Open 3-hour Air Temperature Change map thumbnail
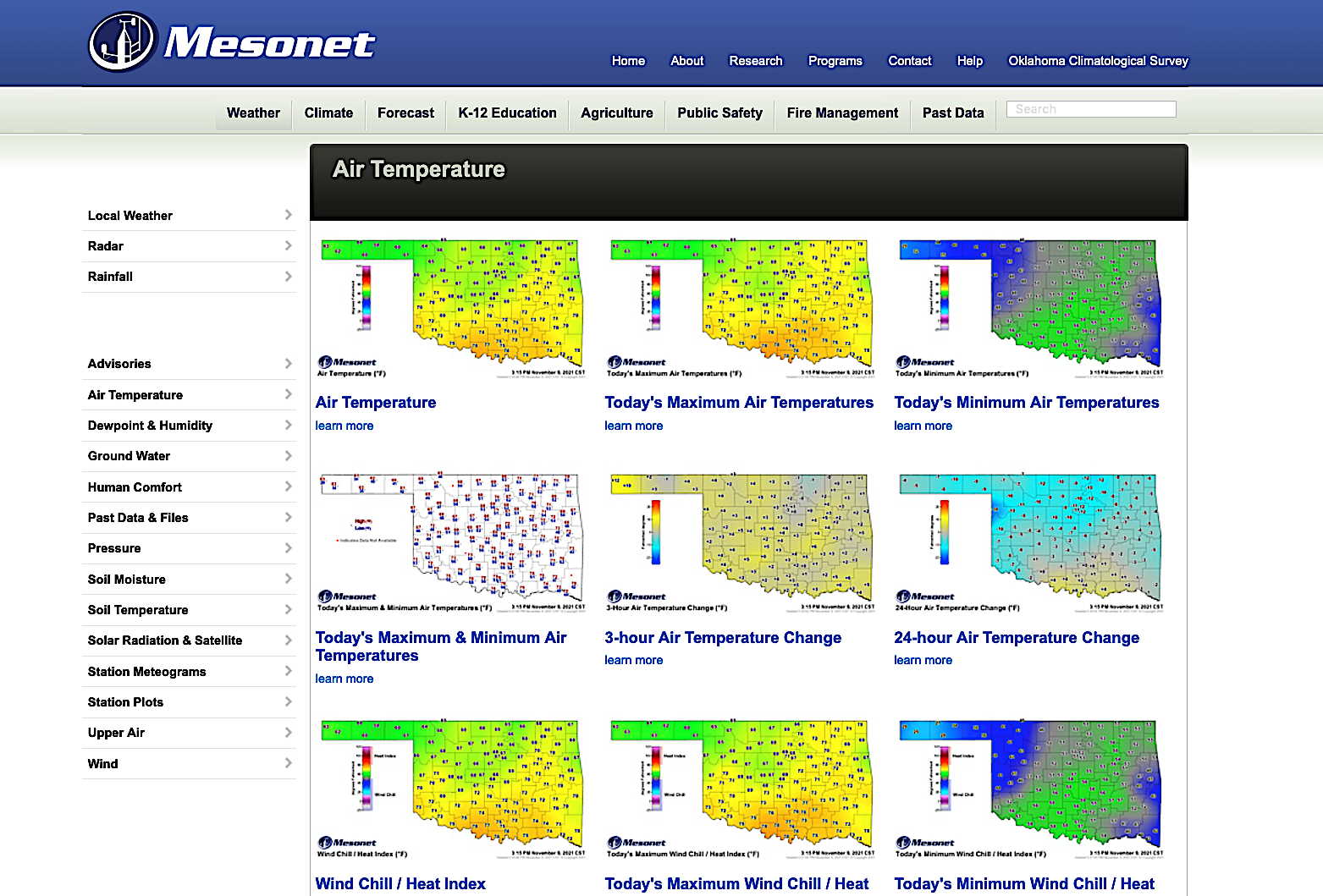1323x896 pixels. (740, 542)
